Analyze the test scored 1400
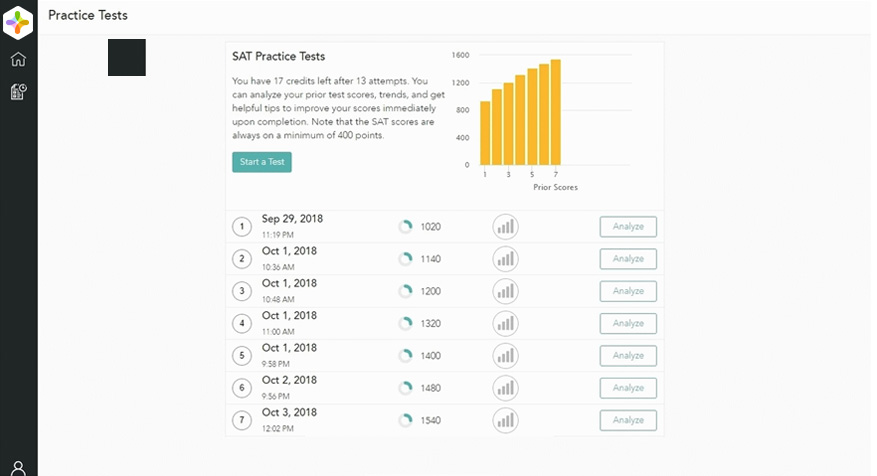The width and height of the screenshot is (877, 476). click(x=628, y=356)
